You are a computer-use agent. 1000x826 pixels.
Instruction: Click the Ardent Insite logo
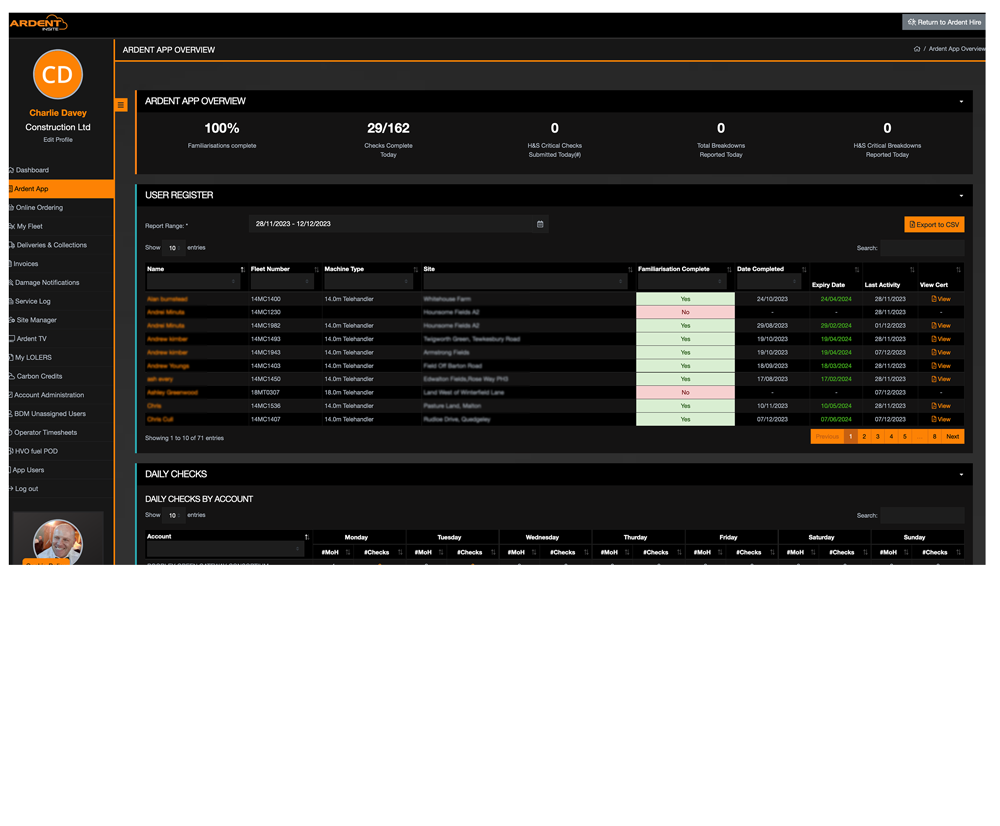point(38,24)
